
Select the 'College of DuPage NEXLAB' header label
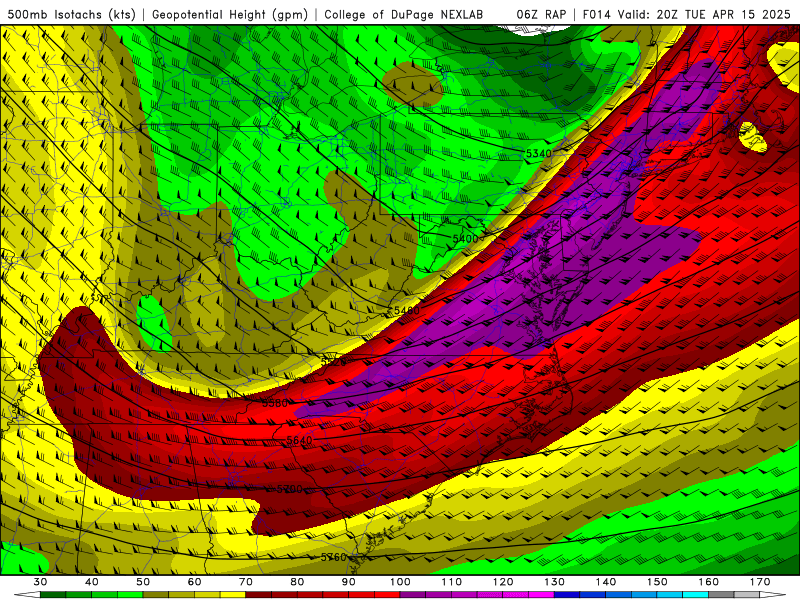pos(403,14)
